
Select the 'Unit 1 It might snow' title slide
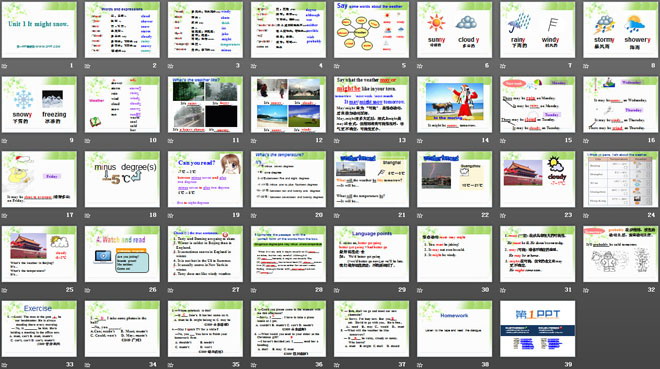[39, 30]
